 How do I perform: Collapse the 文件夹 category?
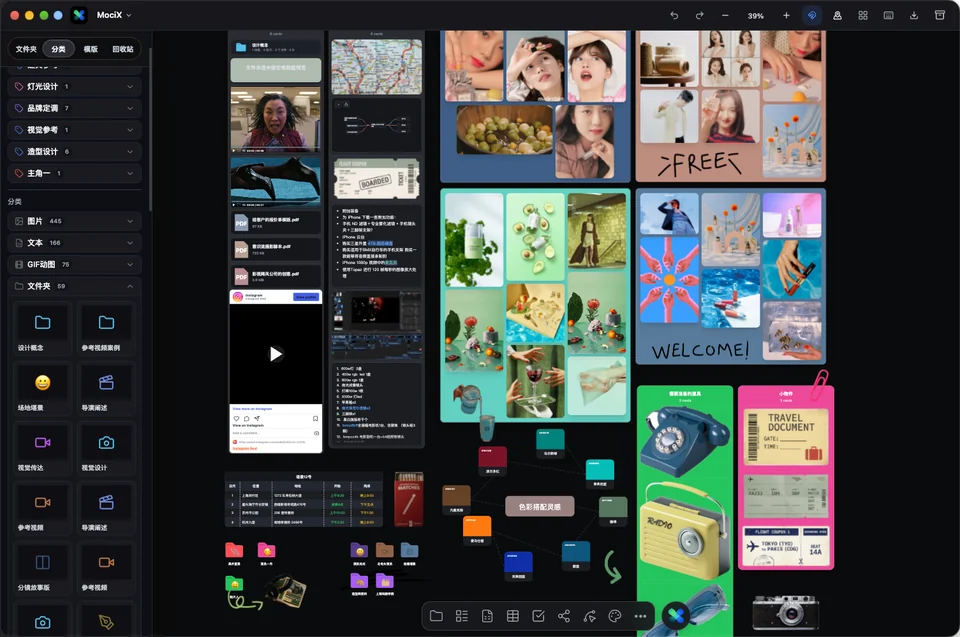click(x=75, y=286)
